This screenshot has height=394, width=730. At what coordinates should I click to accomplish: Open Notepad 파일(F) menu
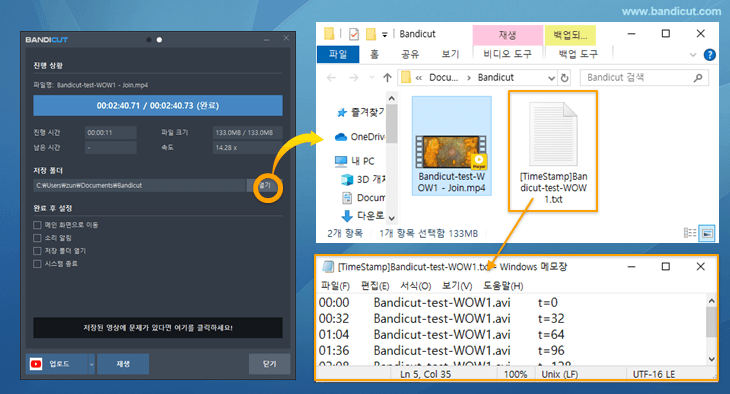pyautogui.click(x=335, y=286)
